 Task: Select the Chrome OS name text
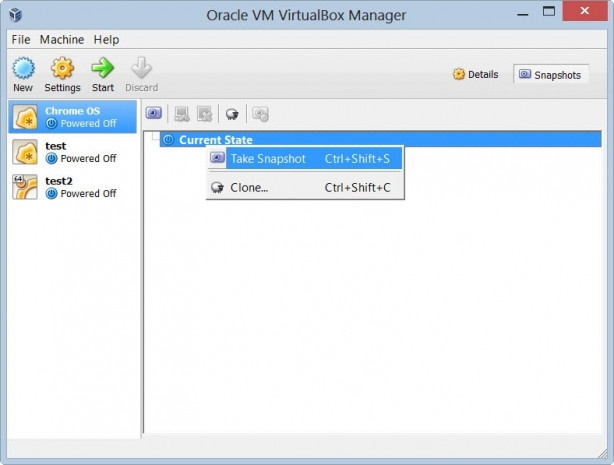click(72, 111)
